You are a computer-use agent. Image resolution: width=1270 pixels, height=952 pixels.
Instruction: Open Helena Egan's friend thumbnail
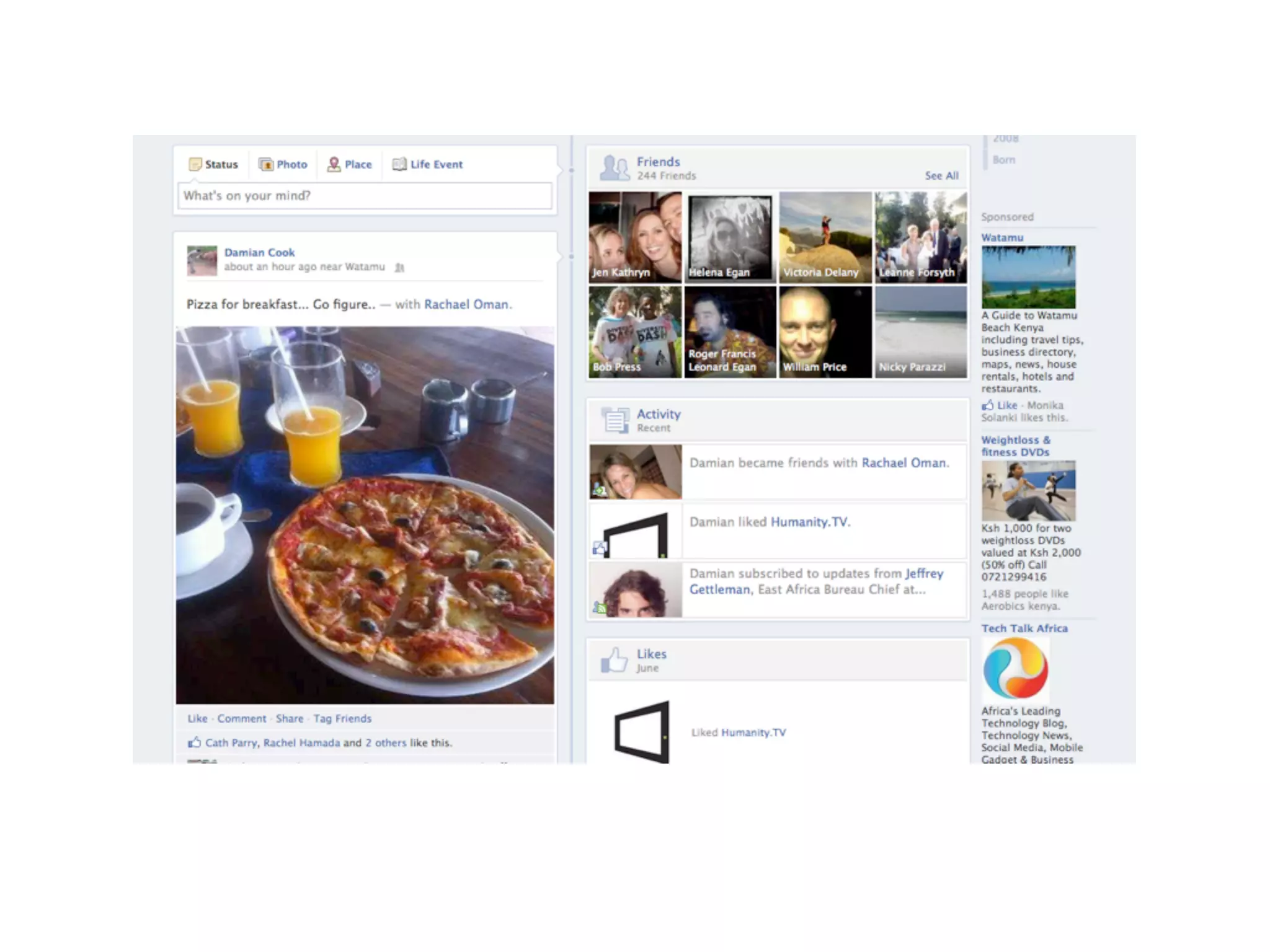coord(730,237)
